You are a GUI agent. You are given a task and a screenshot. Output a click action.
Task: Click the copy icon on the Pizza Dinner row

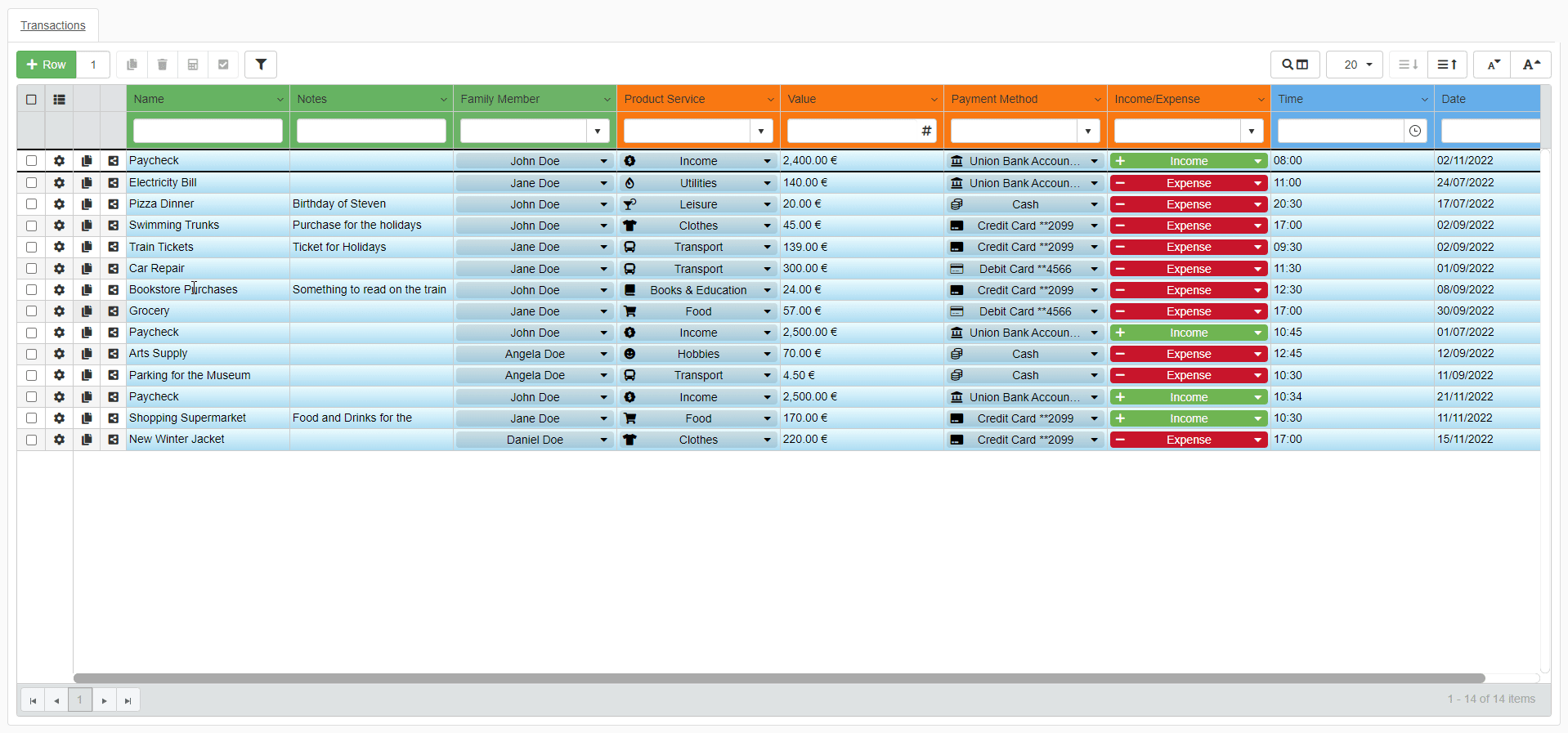click(x=87, y=204)
